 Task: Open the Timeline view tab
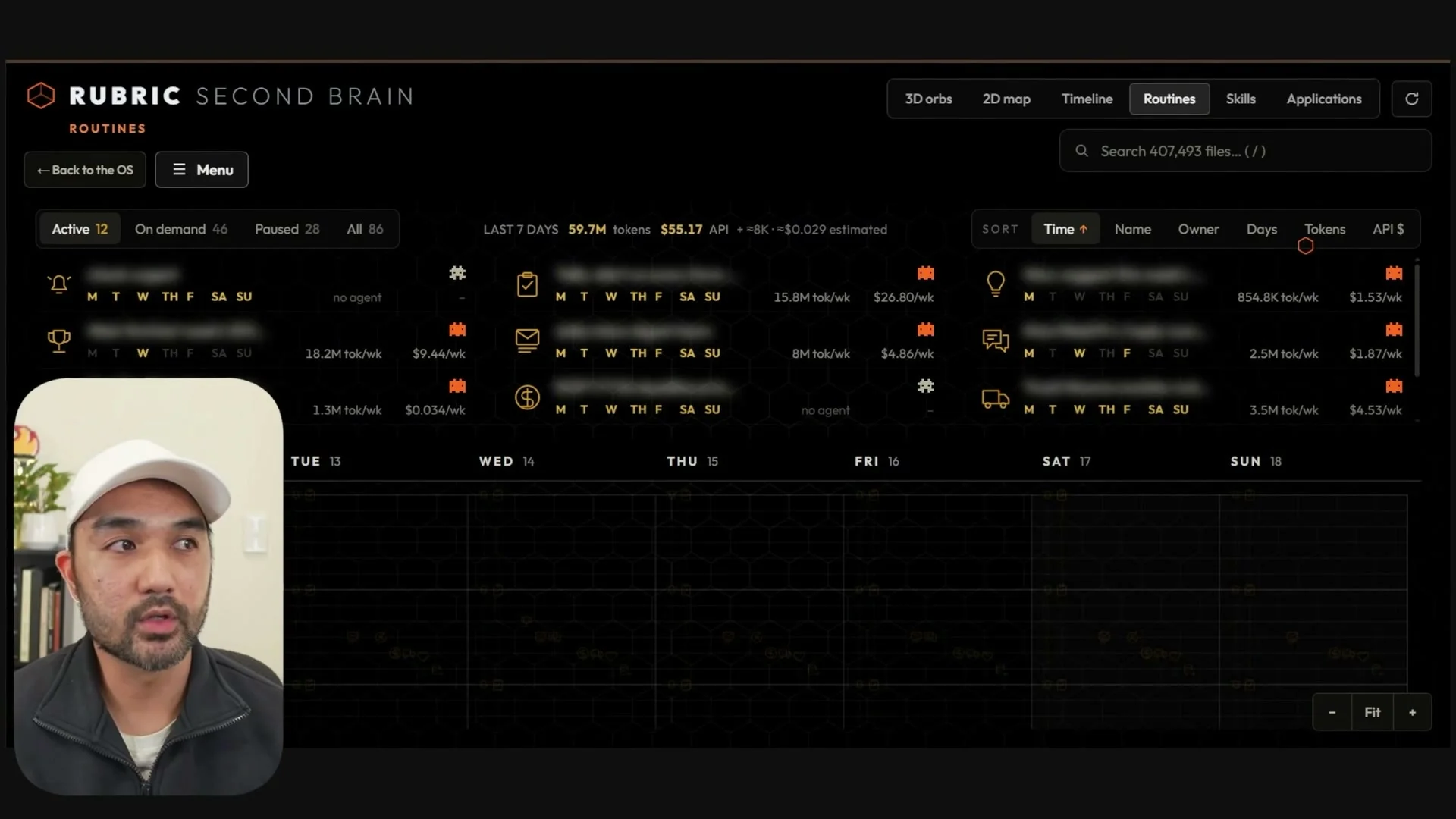pyautogui.click(x=1087, y=99)
